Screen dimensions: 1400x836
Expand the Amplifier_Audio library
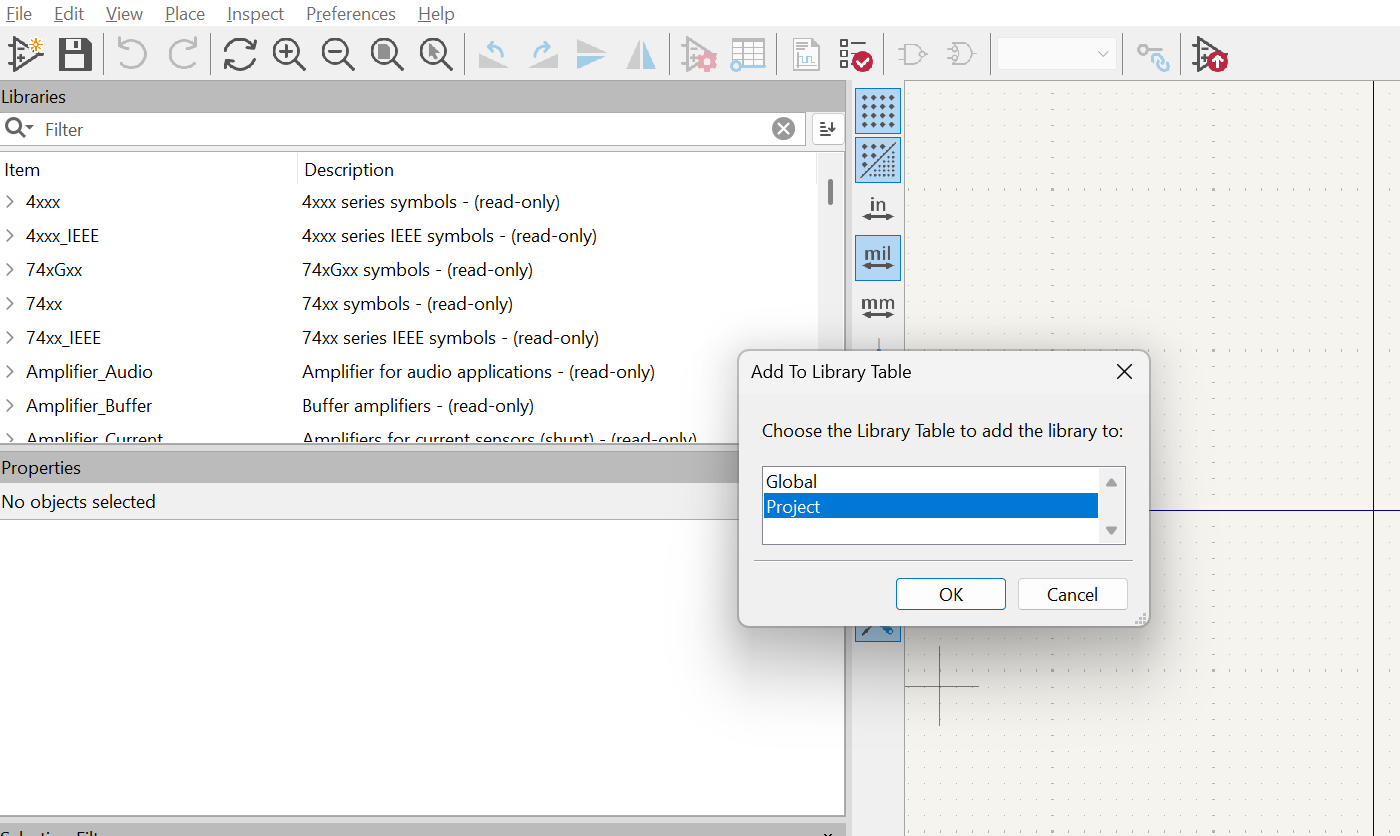pyautogui.click(x=9, y=372)
